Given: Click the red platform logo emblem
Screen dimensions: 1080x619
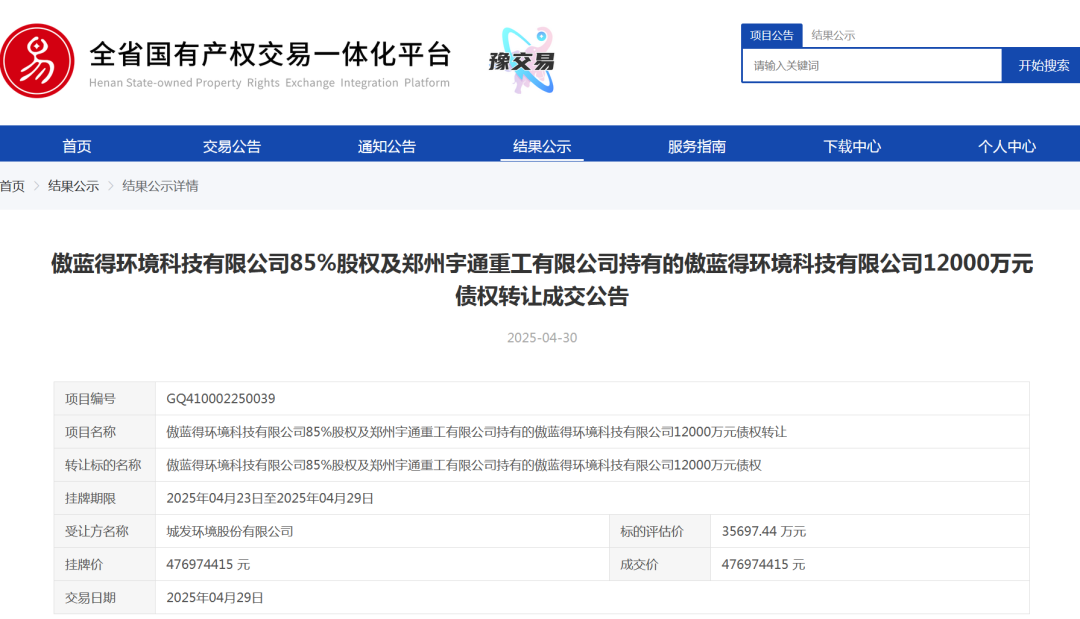Looking at the screenshot, I should [x=37, y=61].
